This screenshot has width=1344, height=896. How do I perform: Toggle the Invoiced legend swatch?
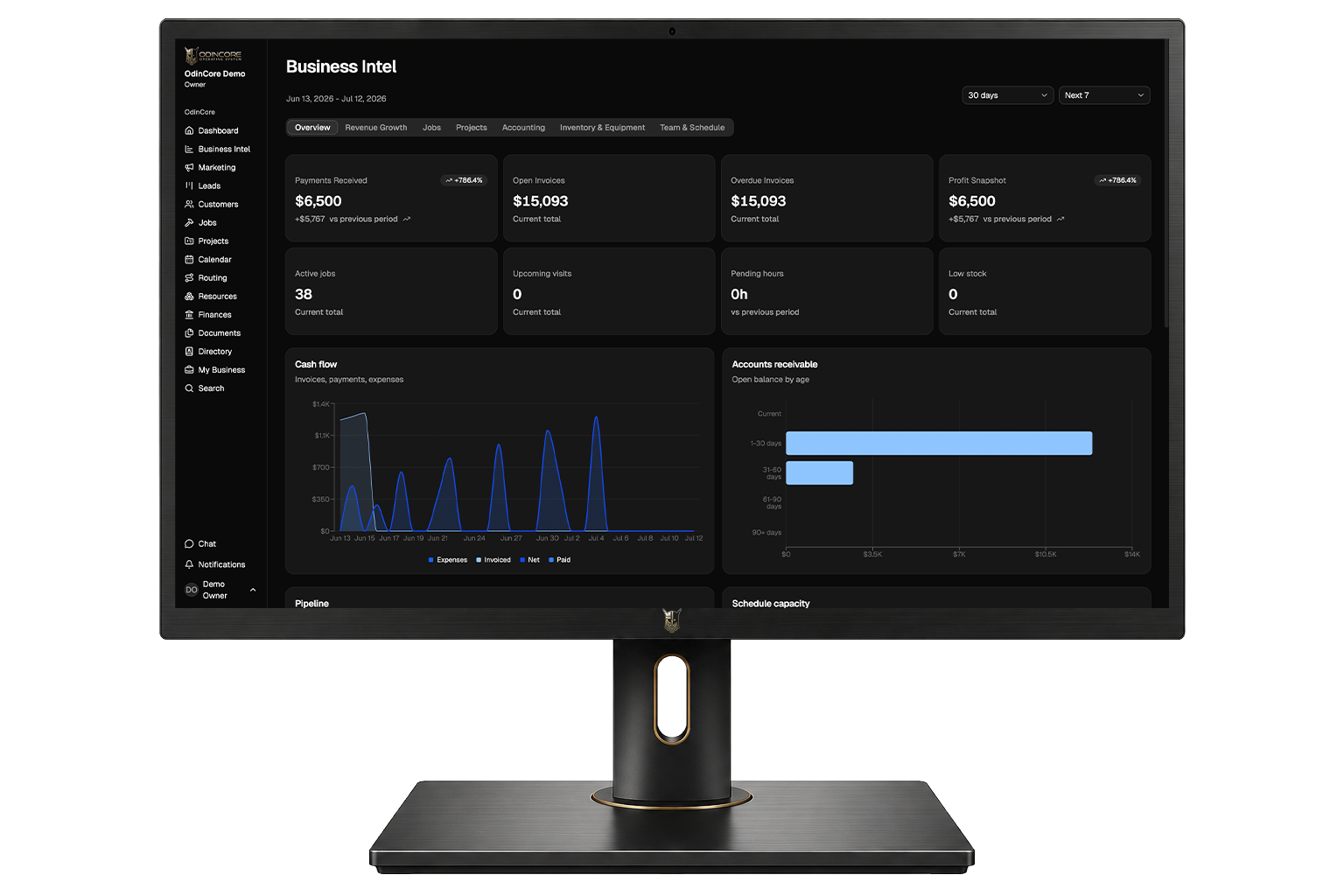[x=479, y=560]
